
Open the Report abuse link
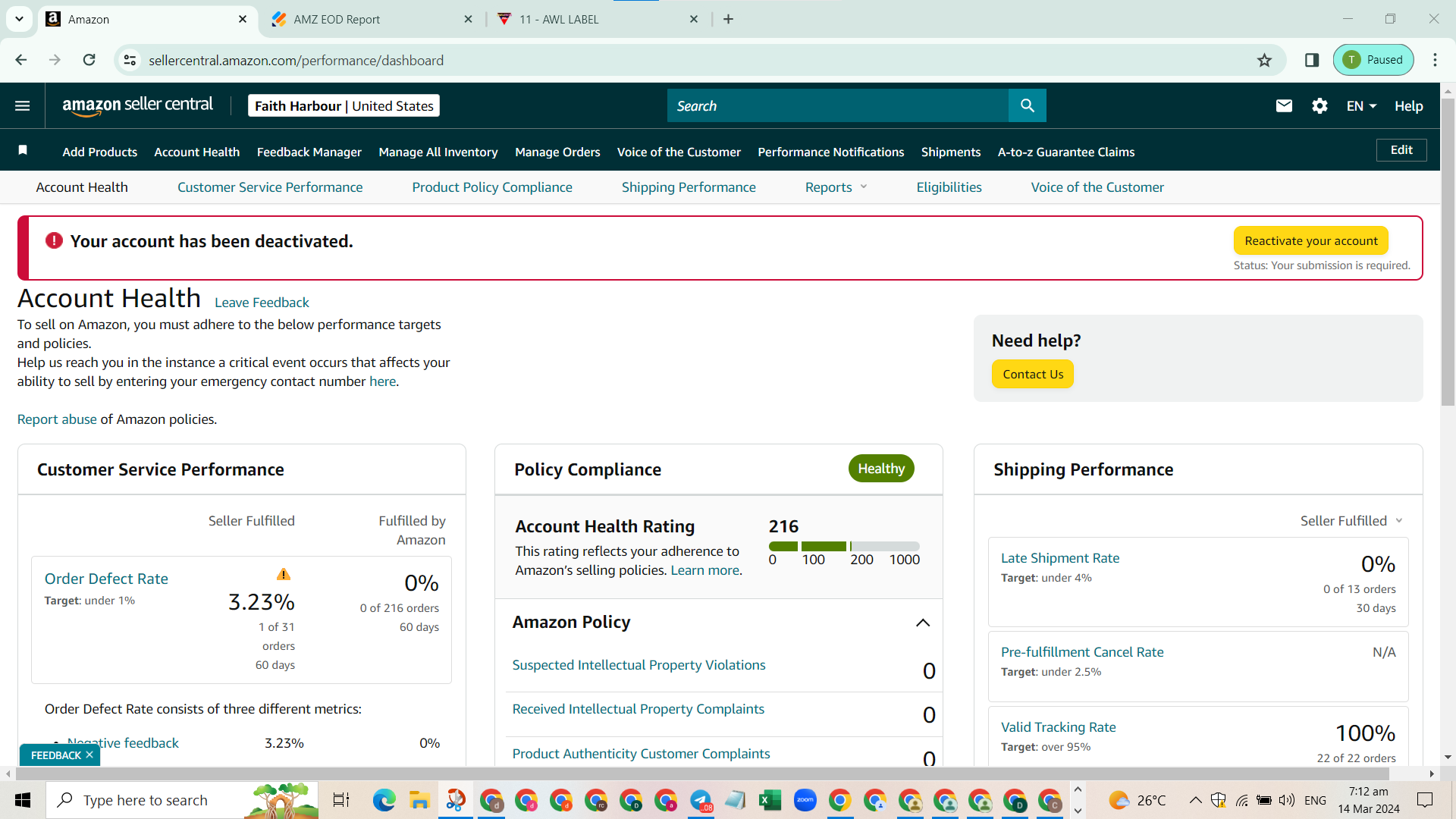point(57,419)
